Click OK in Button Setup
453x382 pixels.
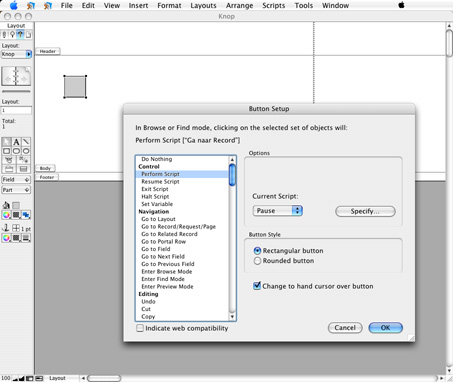pyautogui.click(x=385, y=328)
